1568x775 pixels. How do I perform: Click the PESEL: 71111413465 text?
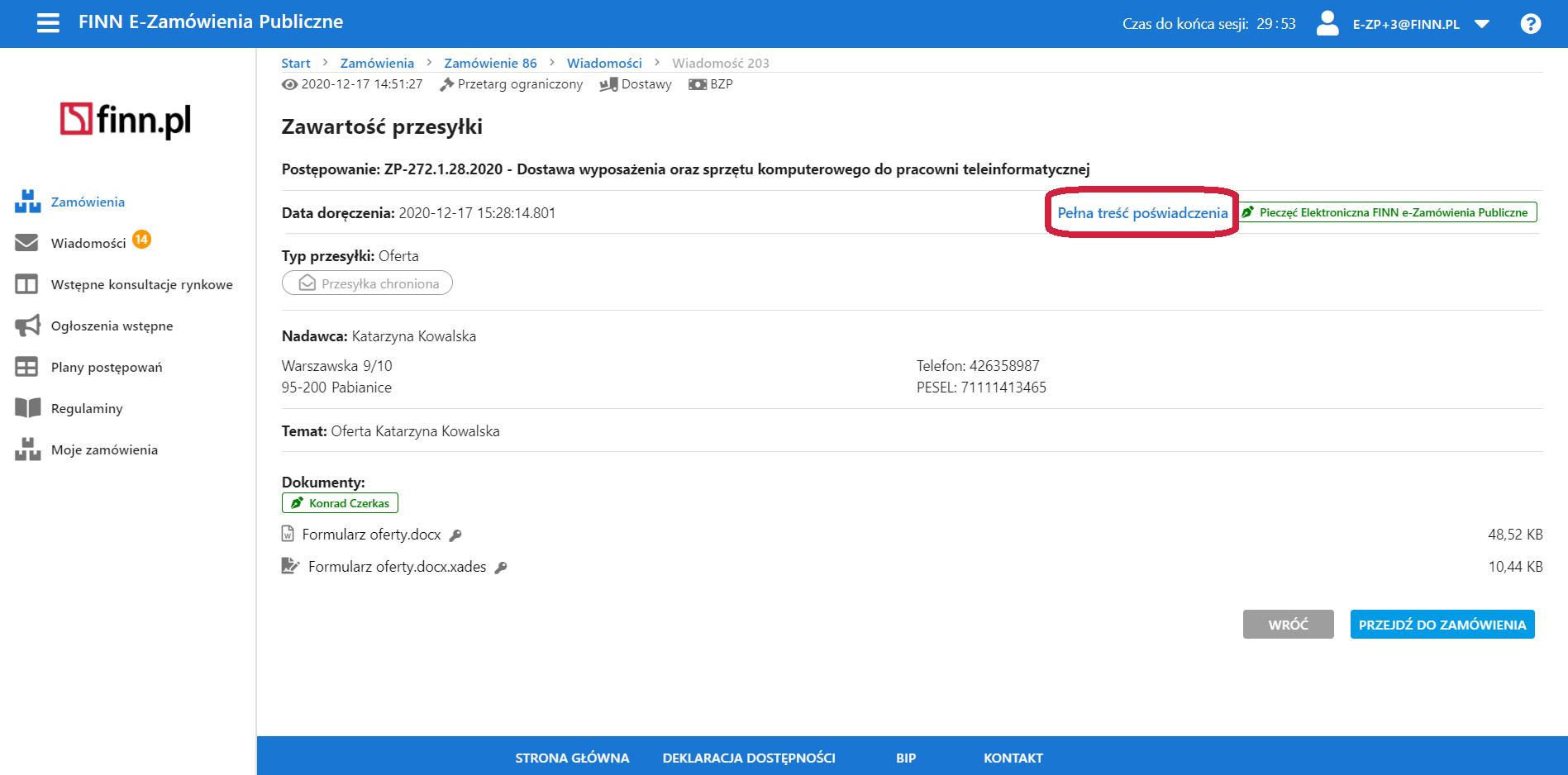click(981, 387)
